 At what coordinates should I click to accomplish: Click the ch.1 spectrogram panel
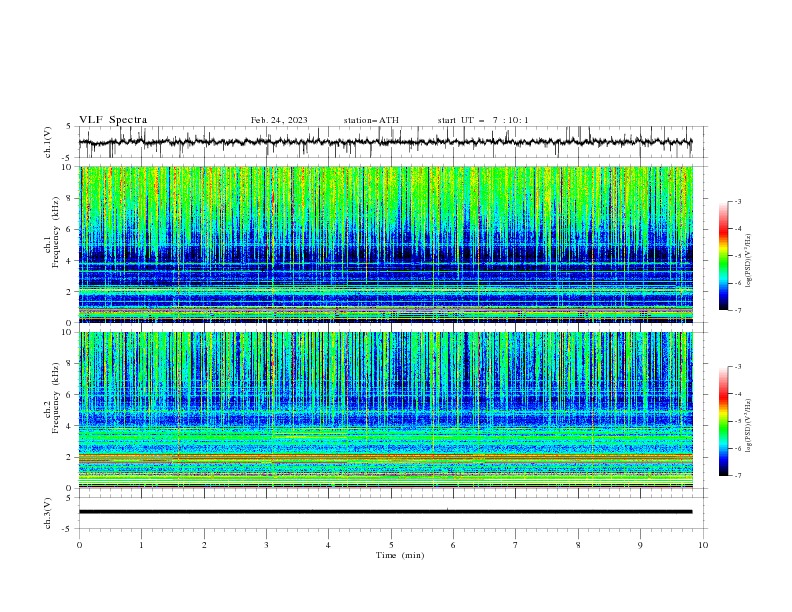click(386, 244)
